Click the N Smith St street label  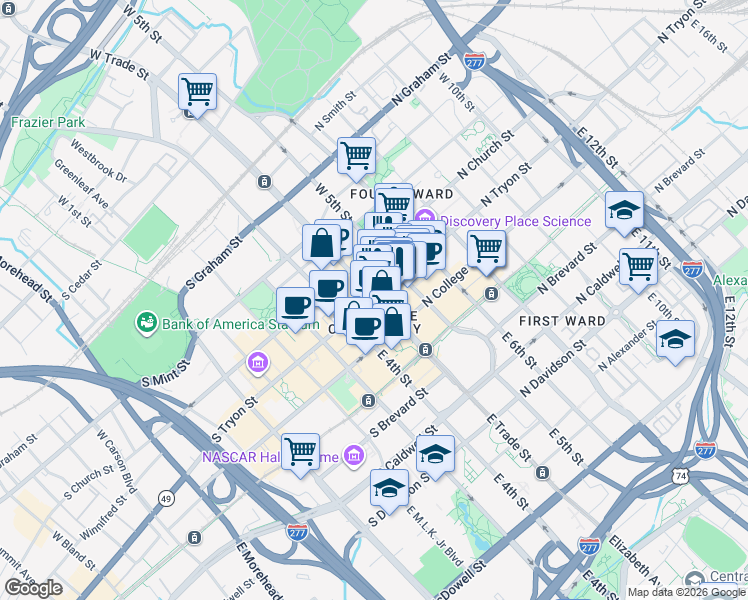[336, 111]
